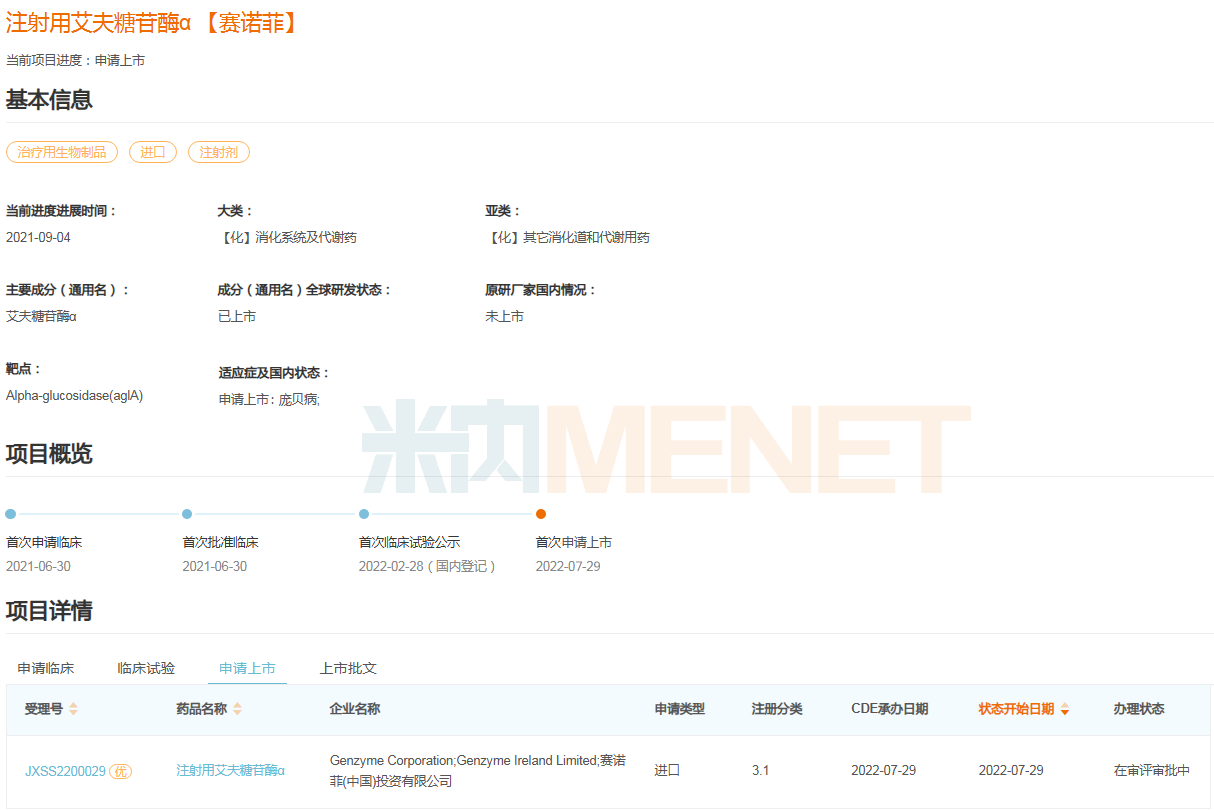Select the 申请上市 tab

[247, 668]
